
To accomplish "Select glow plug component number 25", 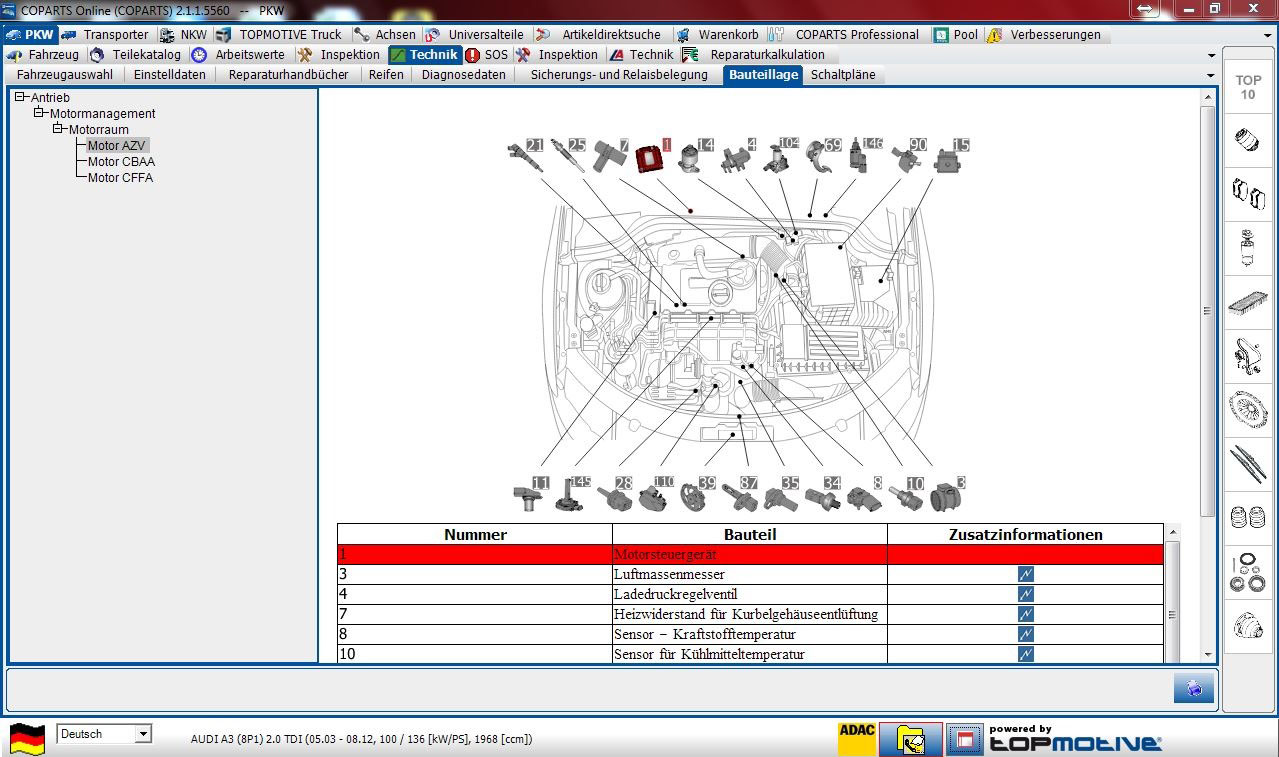I will pos(568,155).
